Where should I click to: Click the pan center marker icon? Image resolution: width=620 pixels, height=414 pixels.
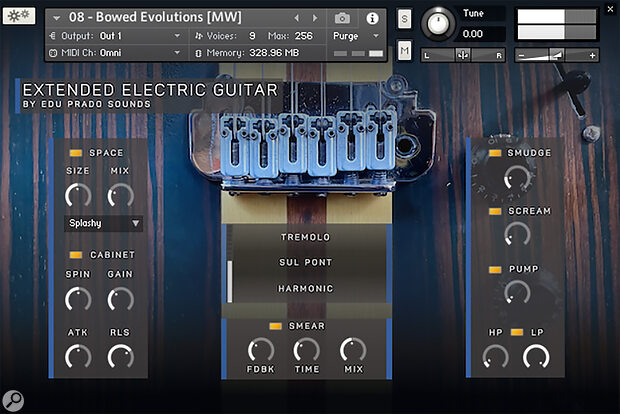coord(462,55)
